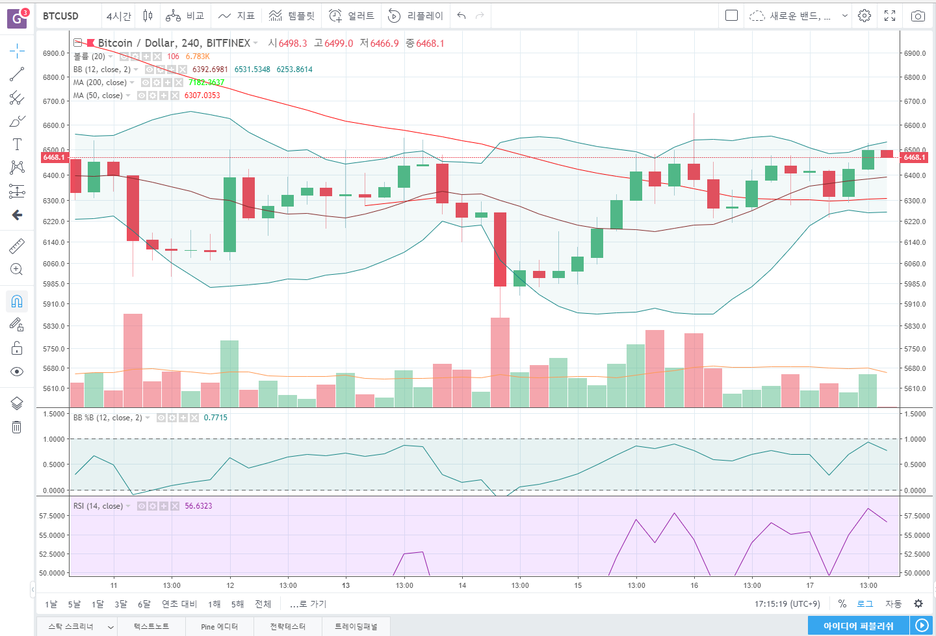Hide the 볼륨 (20) indicator eye icon
Screen dimensions: 936x636
(x=124, y=57)
